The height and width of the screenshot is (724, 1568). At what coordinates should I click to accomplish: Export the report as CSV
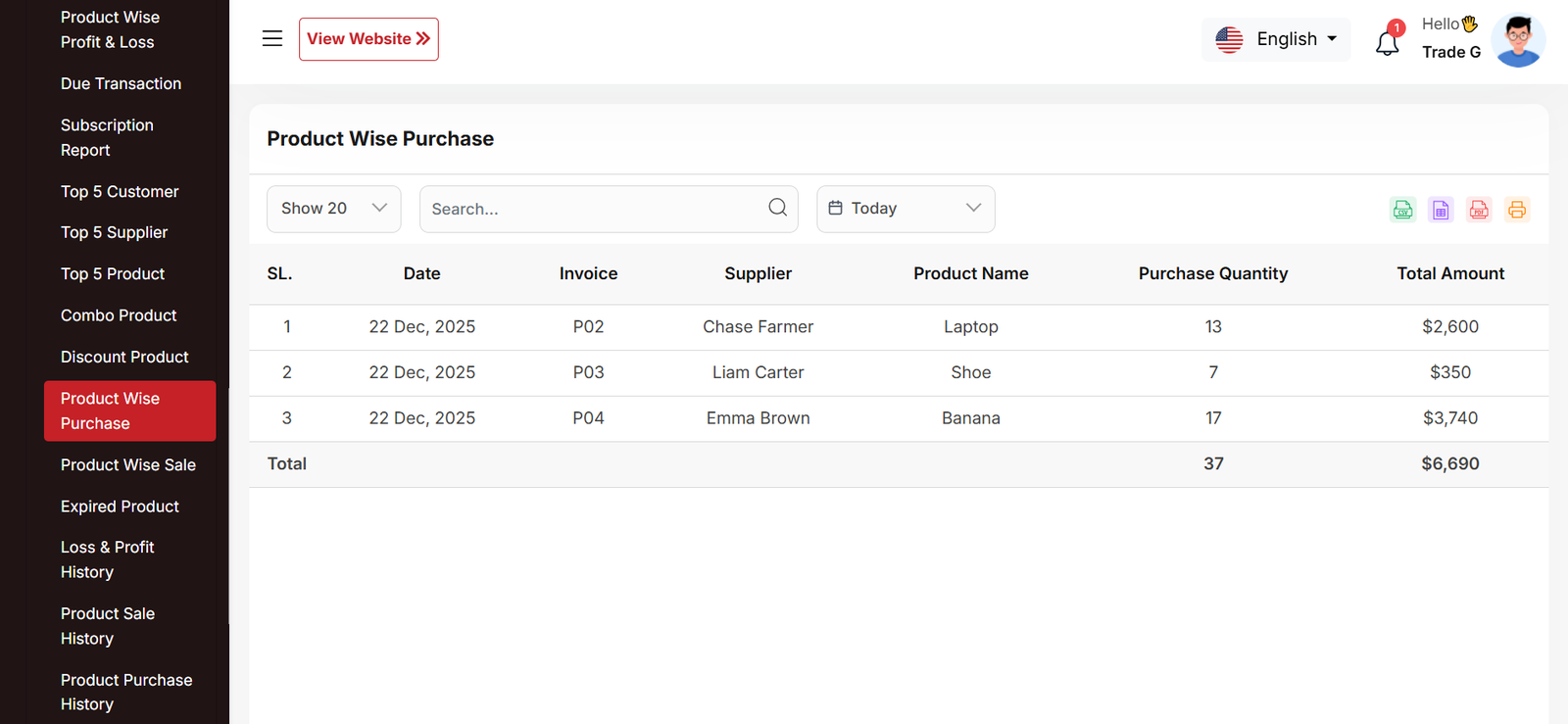coord(1402,210)
